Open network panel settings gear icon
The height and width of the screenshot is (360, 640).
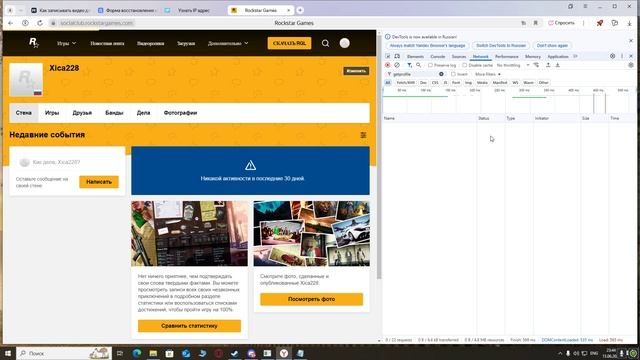[x=631, y=65]
